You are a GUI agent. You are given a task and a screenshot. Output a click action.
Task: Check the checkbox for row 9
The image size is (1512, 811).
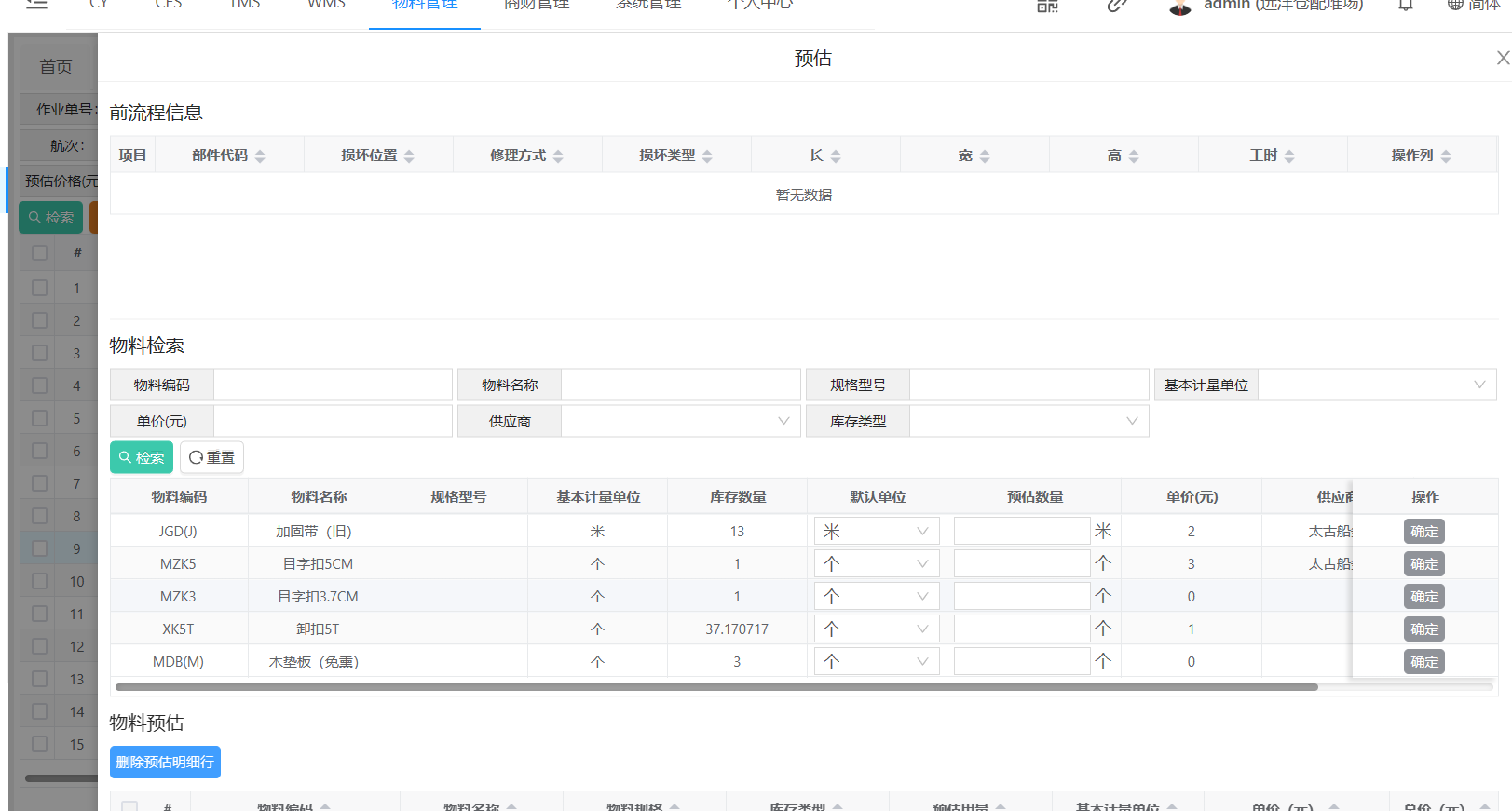tap(39, 548)
